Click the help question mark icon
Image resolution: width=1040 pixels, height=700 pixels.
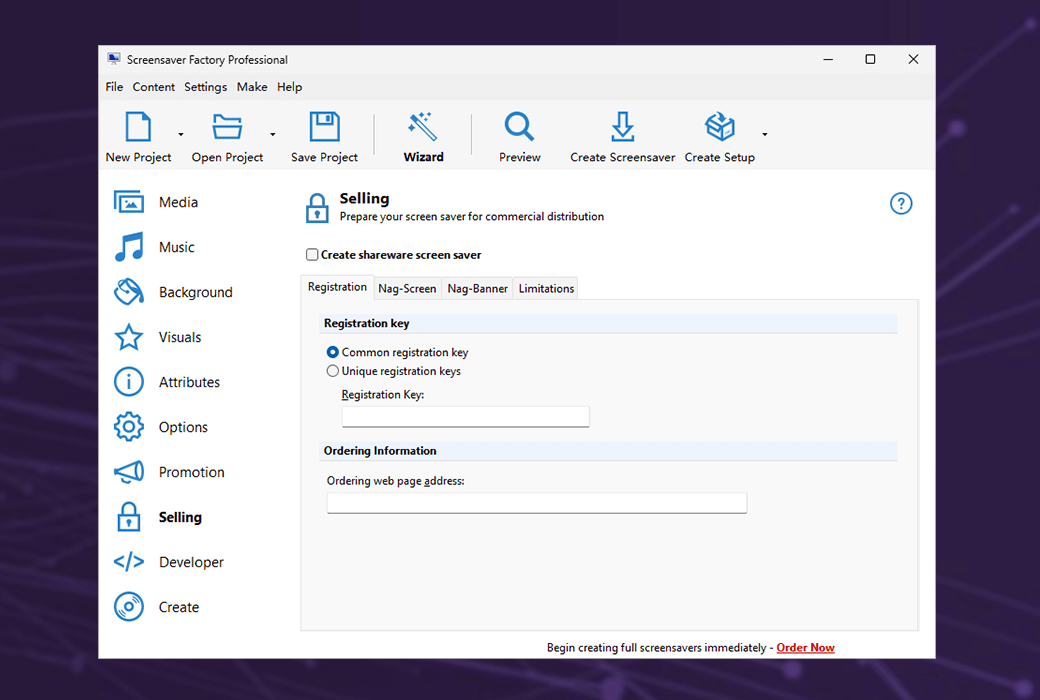click(901, 204)
